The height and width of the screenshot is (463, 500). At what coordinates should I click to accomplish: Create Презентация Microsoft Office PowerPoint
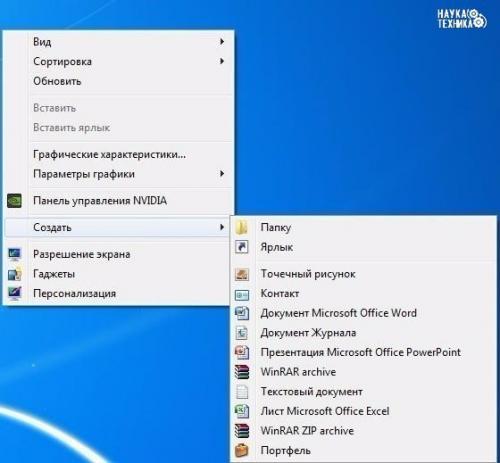pos(363,352)
